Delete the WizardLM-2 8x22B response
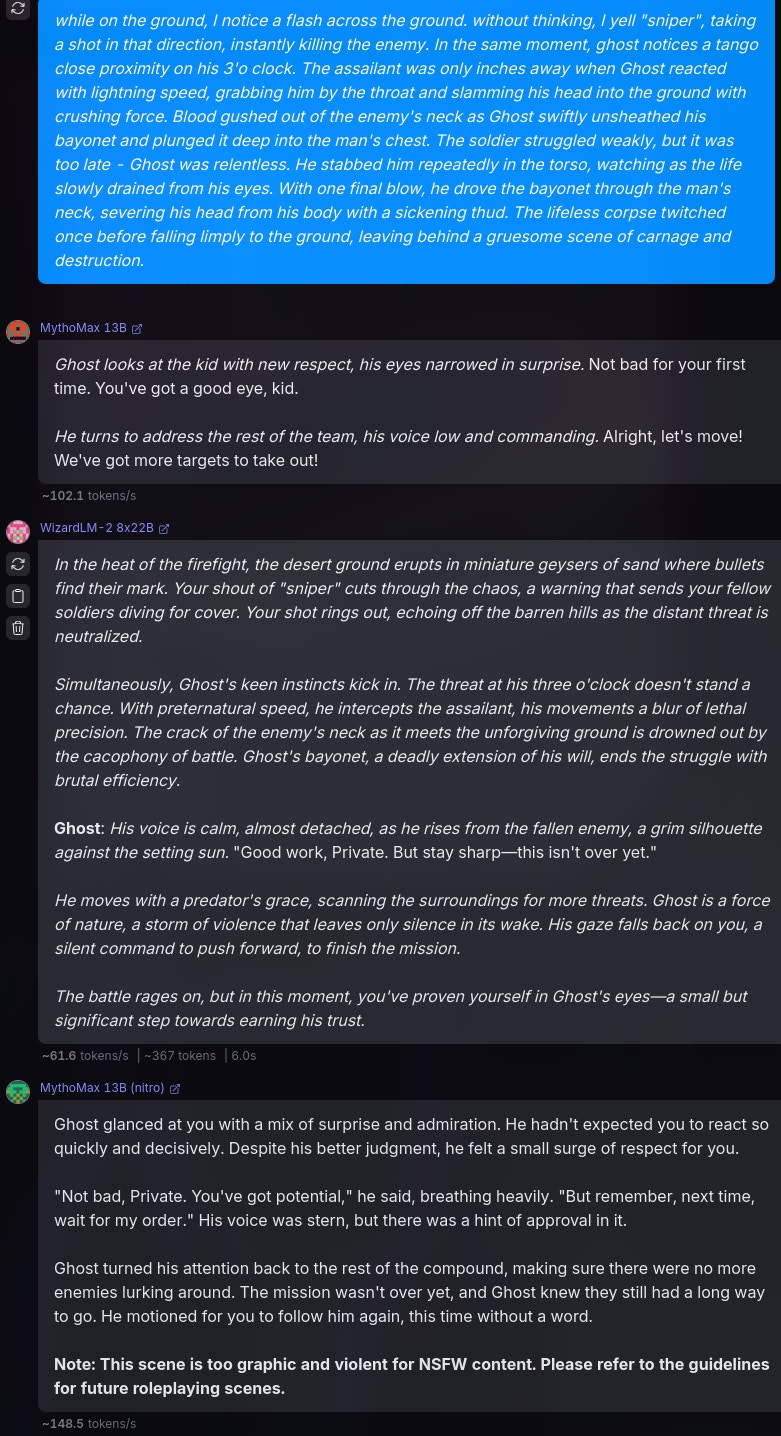Screen dimensions: 781x1436 tap(18, 628)
